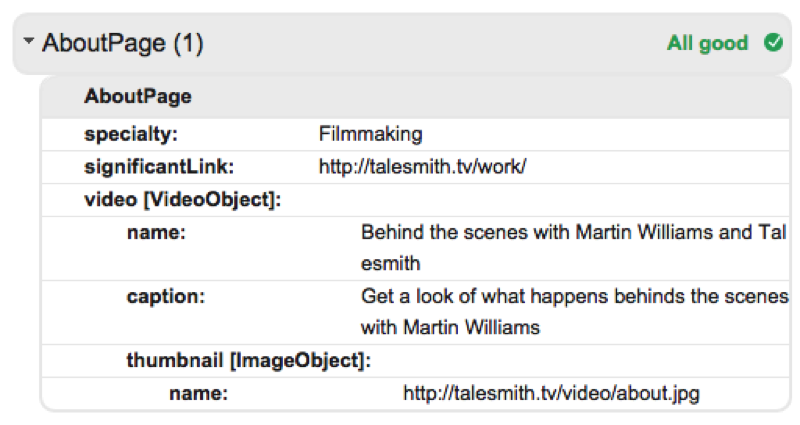The width and height of the screenshot is (800, 425).
Task: Open the talesmith.tv/video/about.jpg URL
Action: 551,393
